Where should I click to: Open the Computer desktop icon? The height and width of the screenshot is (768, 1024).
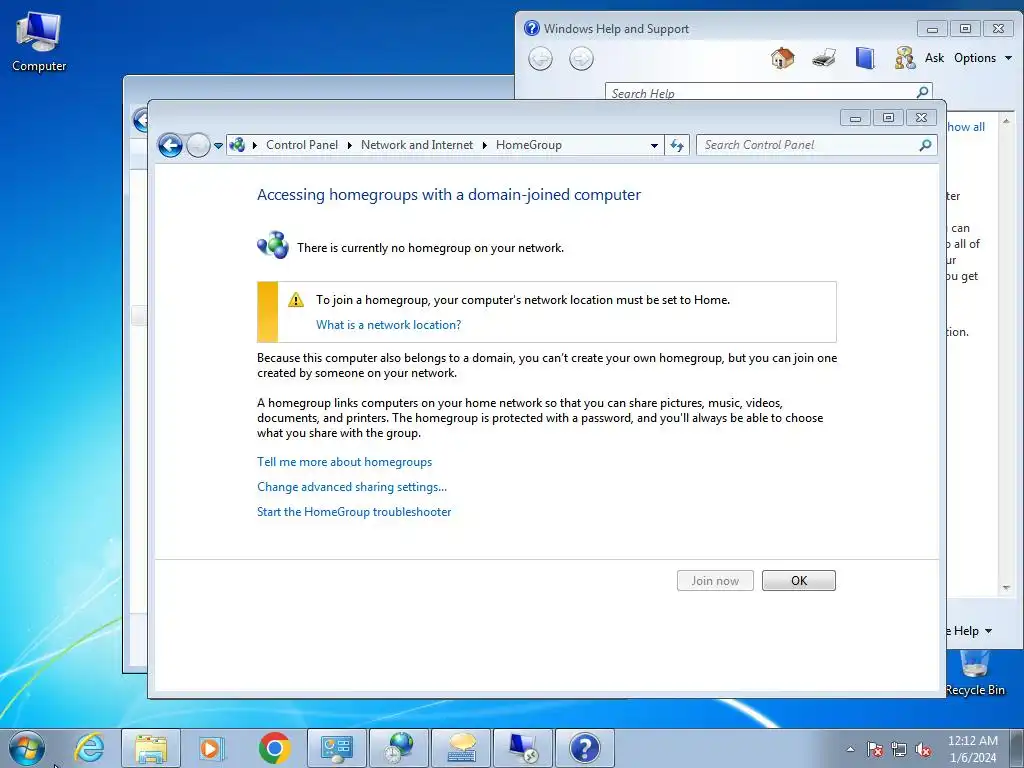39,42
